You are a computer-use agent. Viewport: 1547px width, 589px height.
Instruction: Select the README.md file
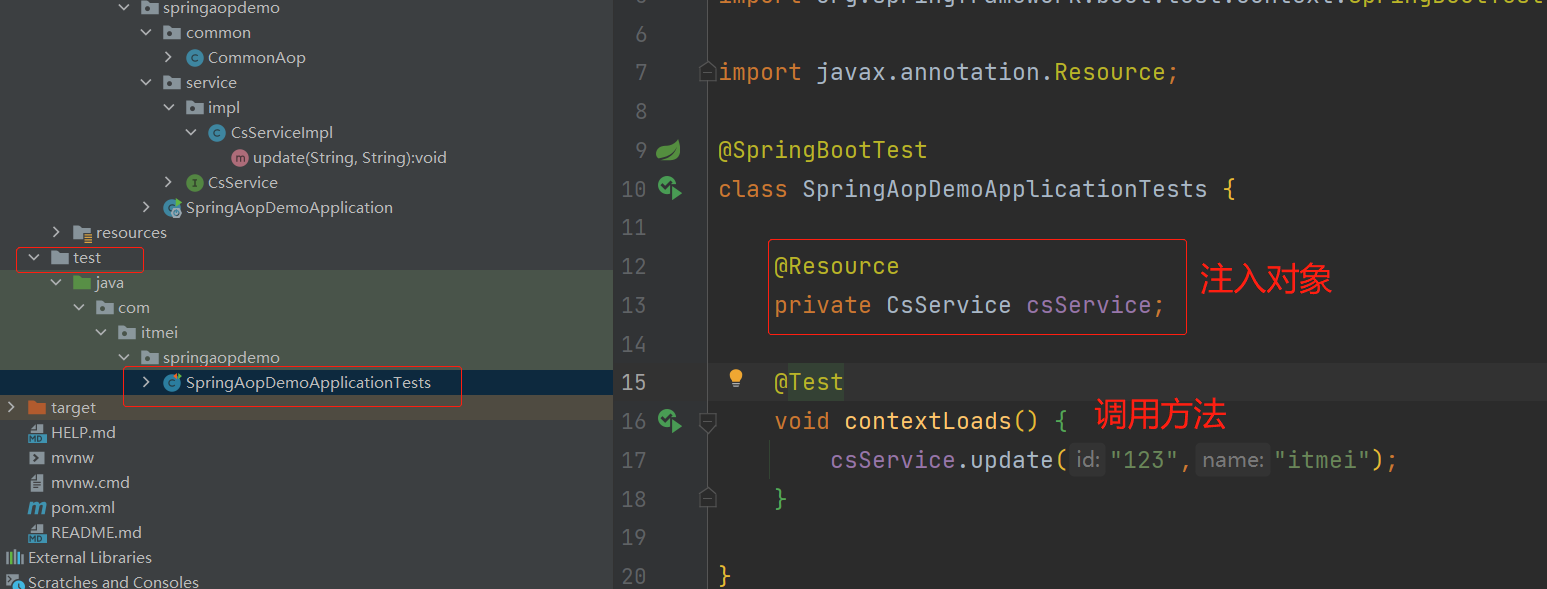click(x=96, y=533)
